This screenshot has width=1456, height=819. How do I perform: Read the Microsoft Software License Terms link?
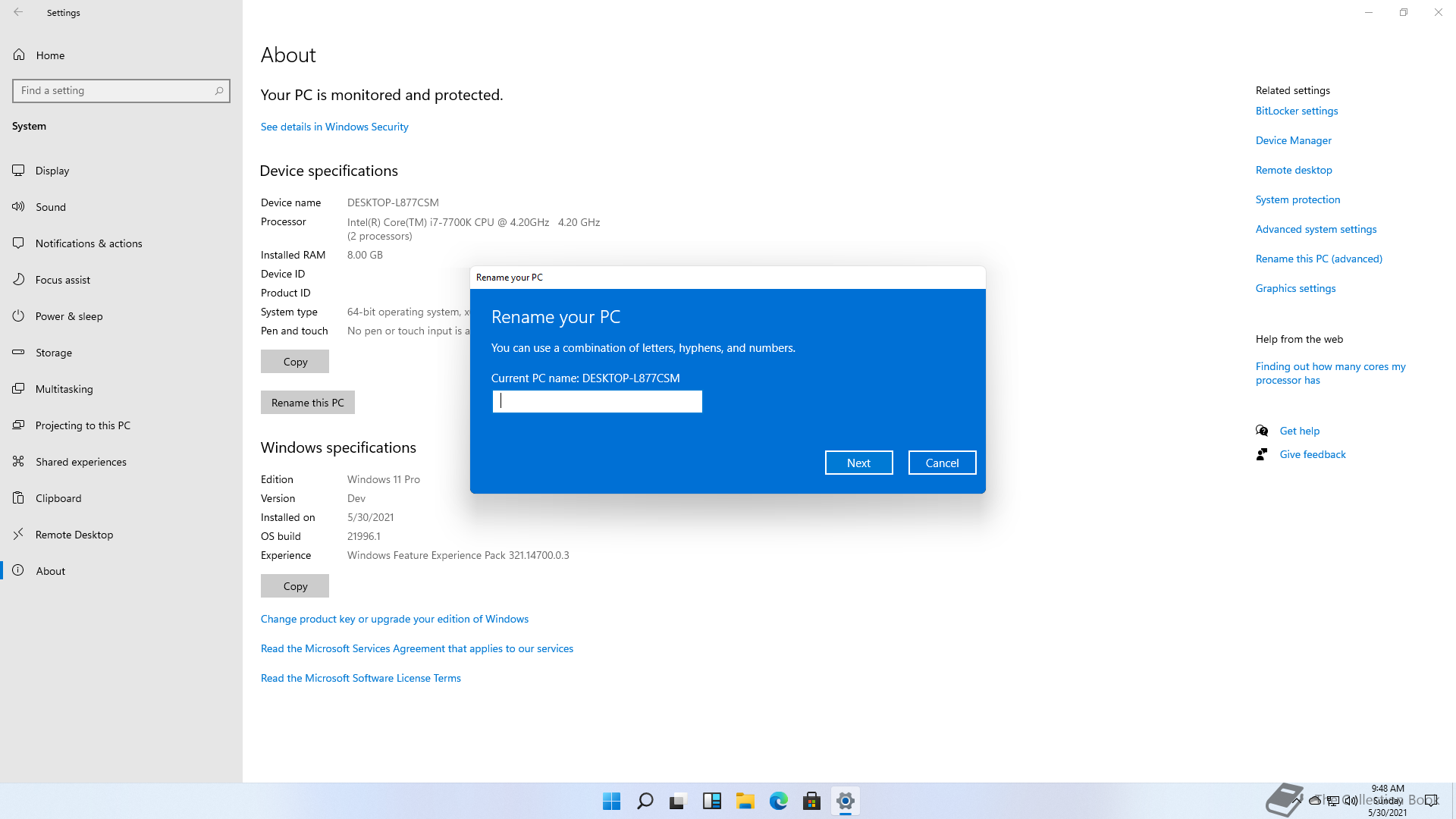click(x=361, y=678)
